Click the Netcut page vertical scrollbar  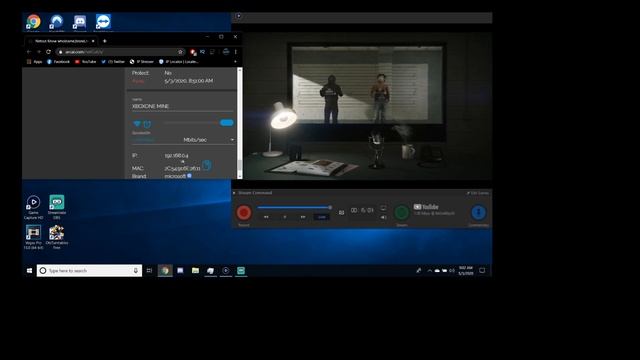[240, 123]
